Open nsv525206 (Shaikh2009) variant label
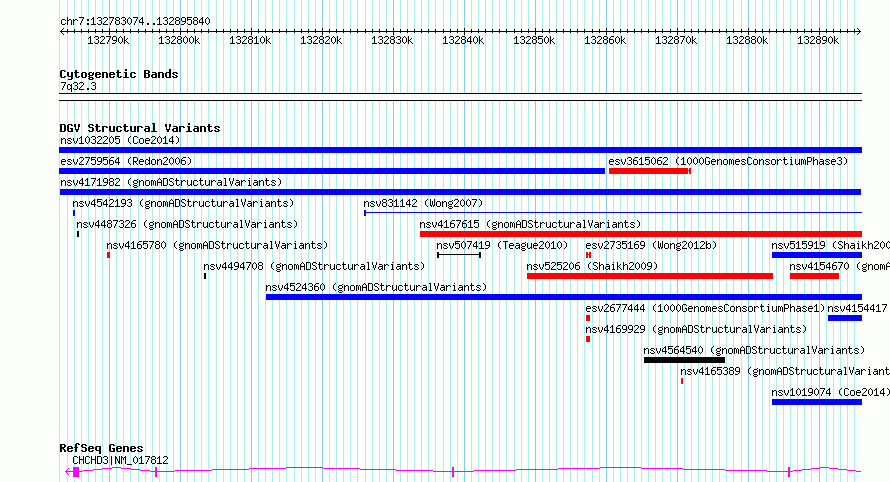The width and height of the screenshot is (890, 482). click(592, 266)
